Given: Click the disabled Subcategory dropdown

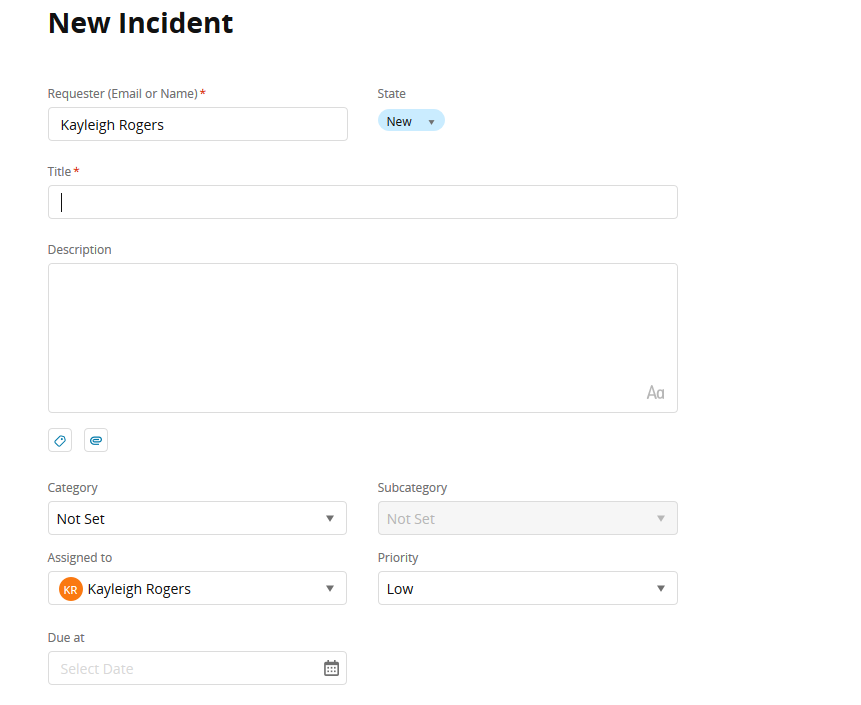Looking at the screenshot, I should 527,518.
